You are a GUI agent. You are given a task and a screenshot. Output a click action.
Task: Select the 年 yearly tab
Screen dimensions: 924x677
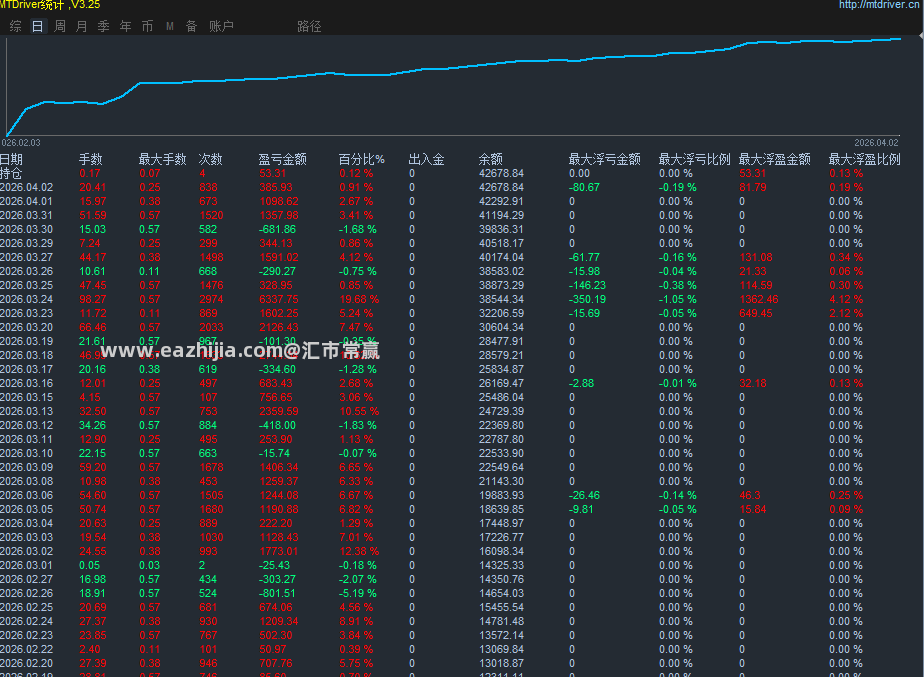coord(126,26)
